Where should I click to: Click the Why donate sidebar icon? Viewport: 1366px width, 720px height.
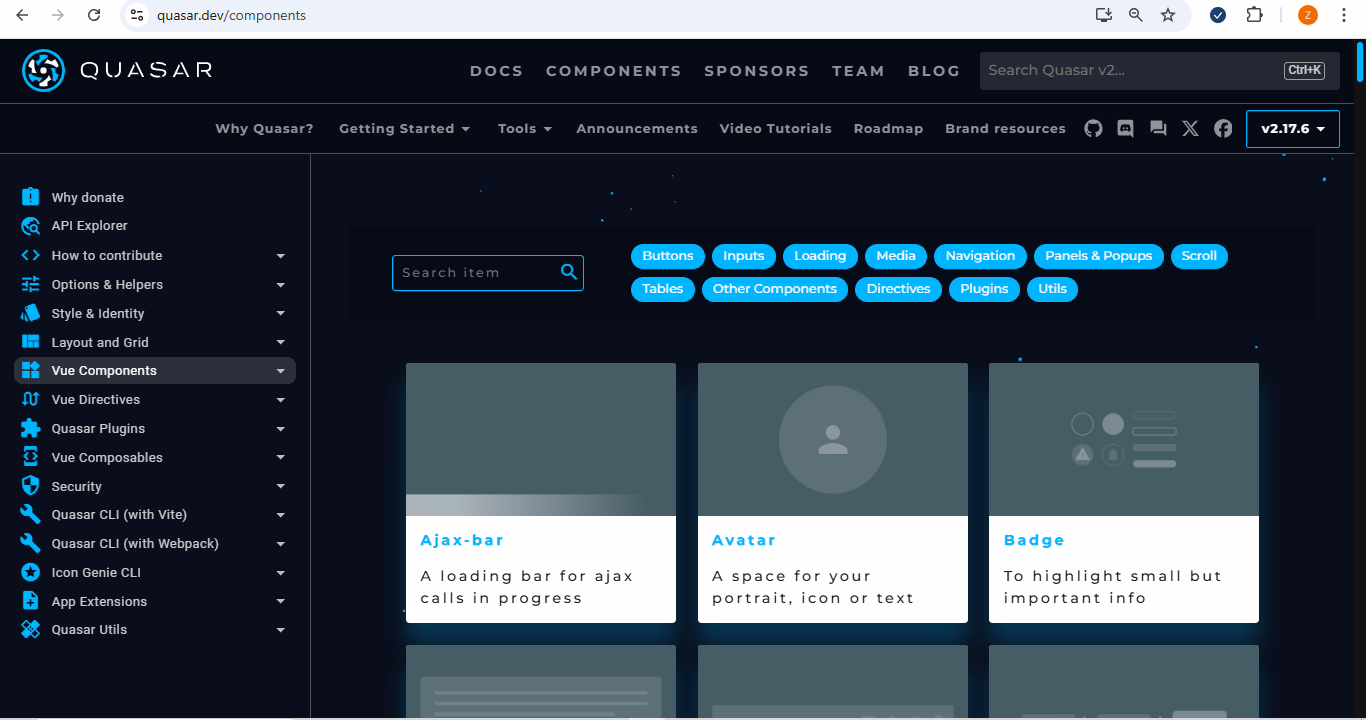(31, 197)
